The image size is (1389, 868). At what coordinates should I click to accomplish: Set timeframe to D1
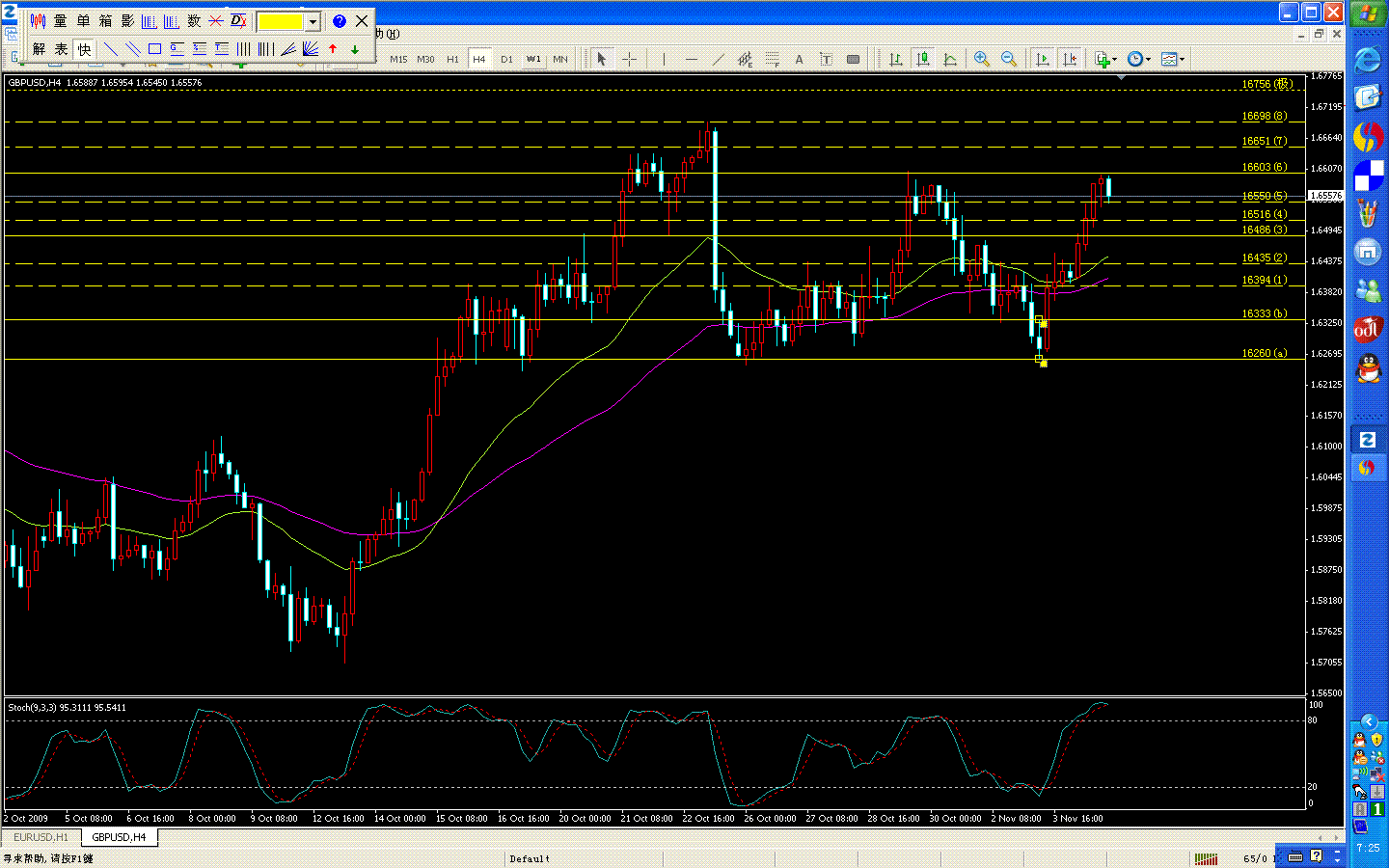click(x=506, y=59)
